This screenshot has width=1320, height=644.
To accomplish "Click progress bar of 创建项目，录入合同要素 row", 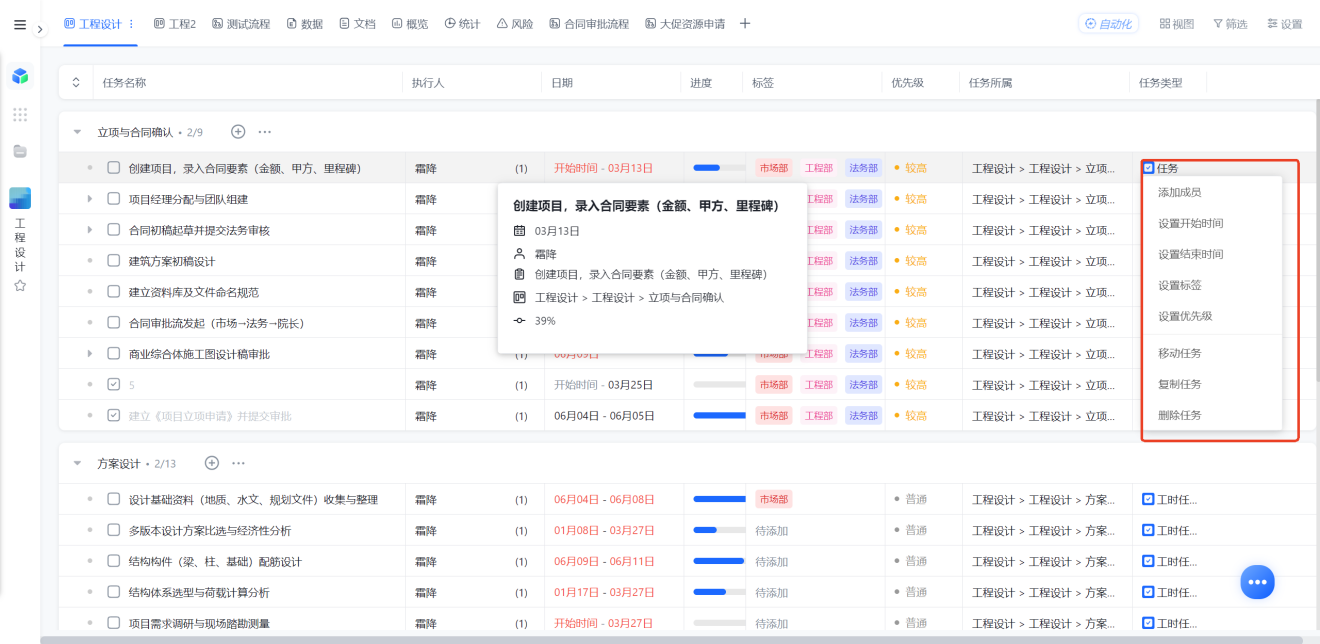I will click(720, 168).
